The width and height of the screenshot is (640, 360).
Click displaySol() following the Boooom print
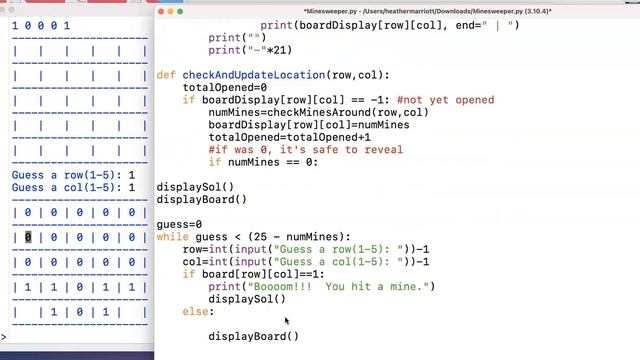tap(247, 299)
